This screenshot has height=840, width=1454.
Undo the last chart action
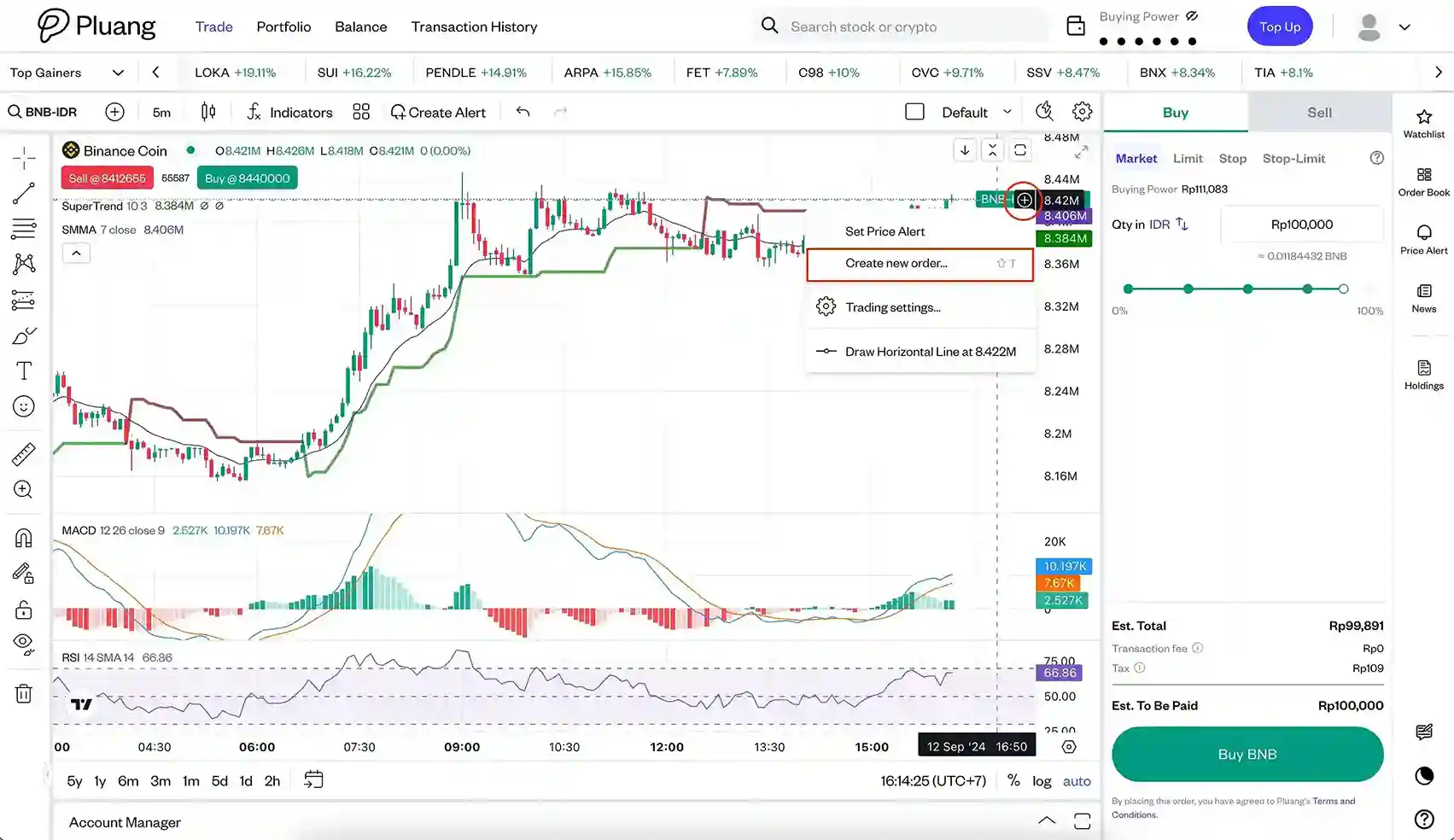[523, 112]
